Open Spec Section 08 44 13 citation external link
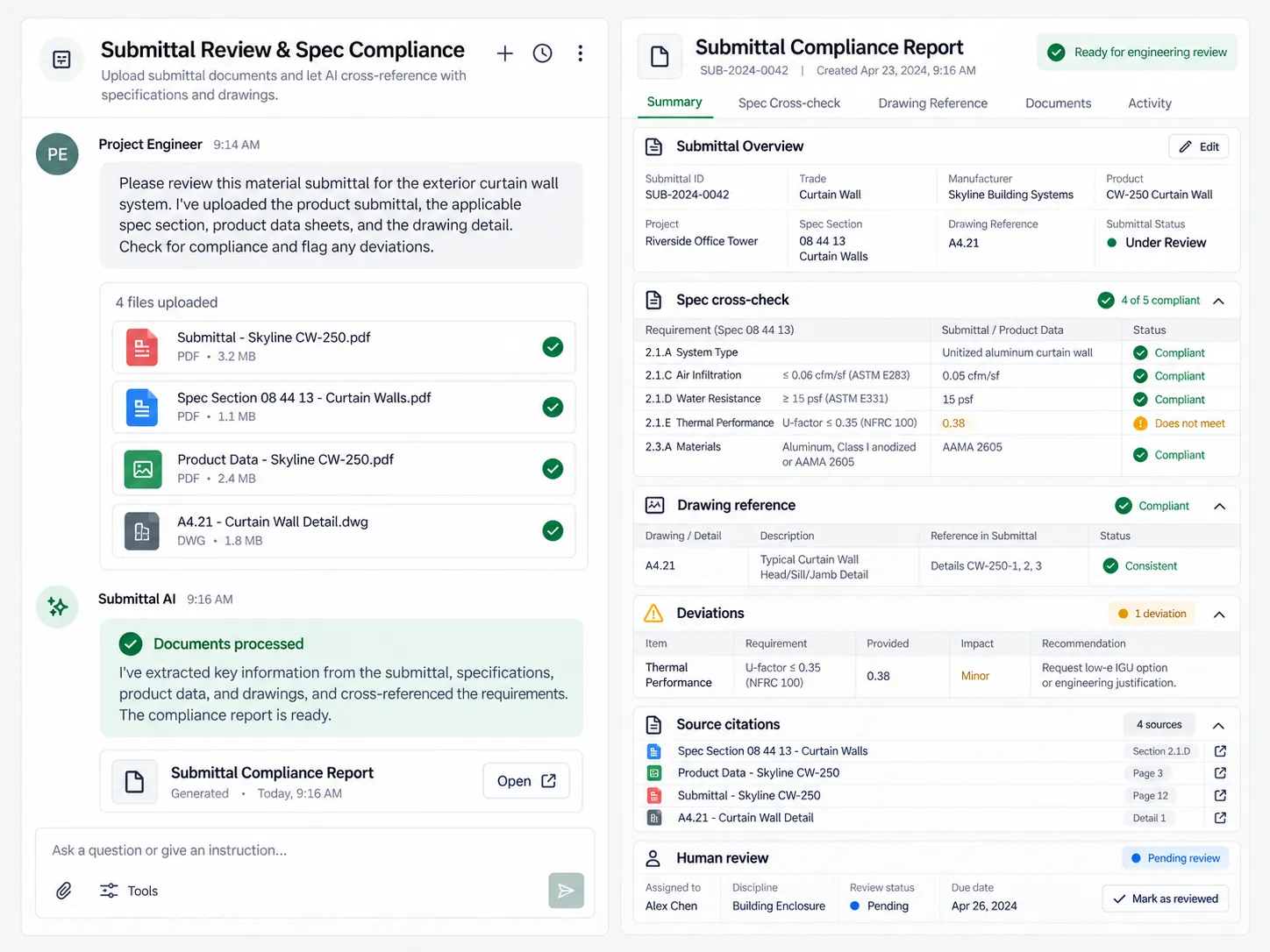 point(1220,751)
